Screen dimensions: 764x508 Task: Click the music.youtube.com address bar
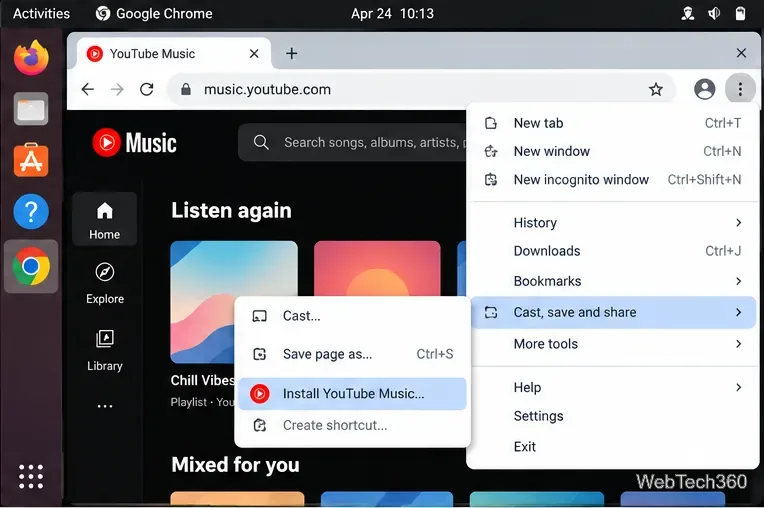[419, 89]
